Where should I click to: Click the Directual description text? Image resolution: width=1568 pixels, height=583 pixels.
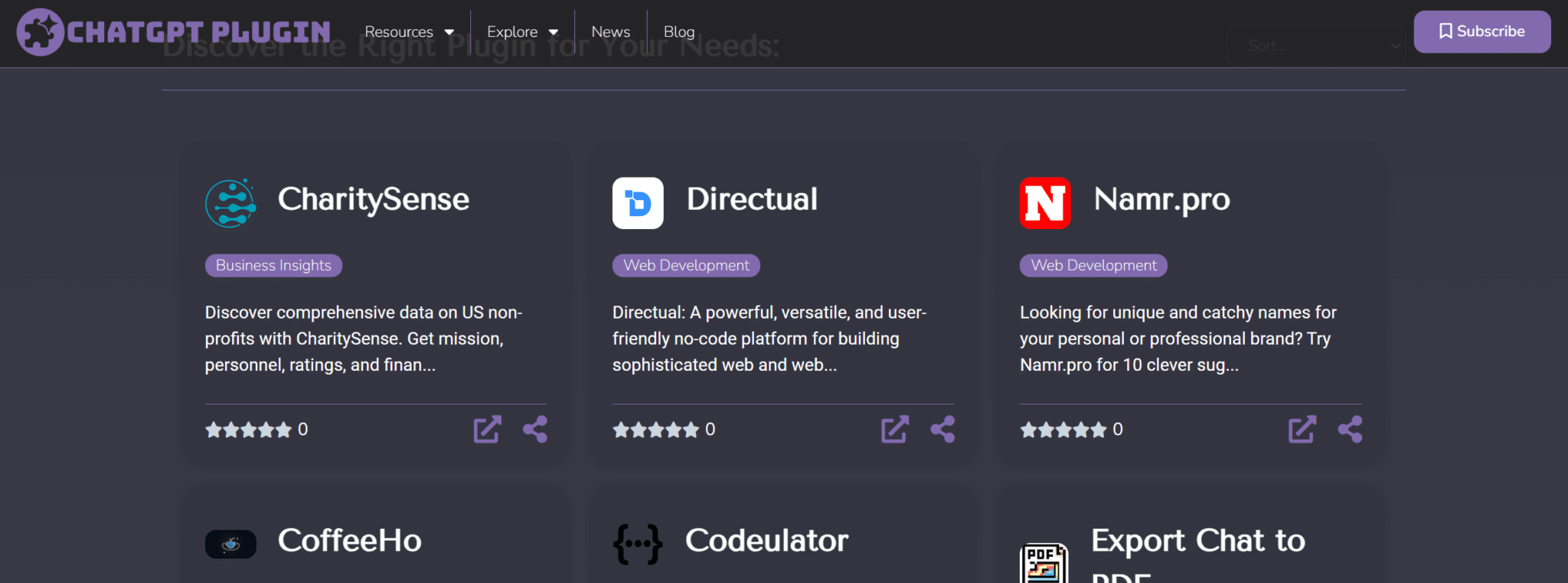[x=769, y=339]
